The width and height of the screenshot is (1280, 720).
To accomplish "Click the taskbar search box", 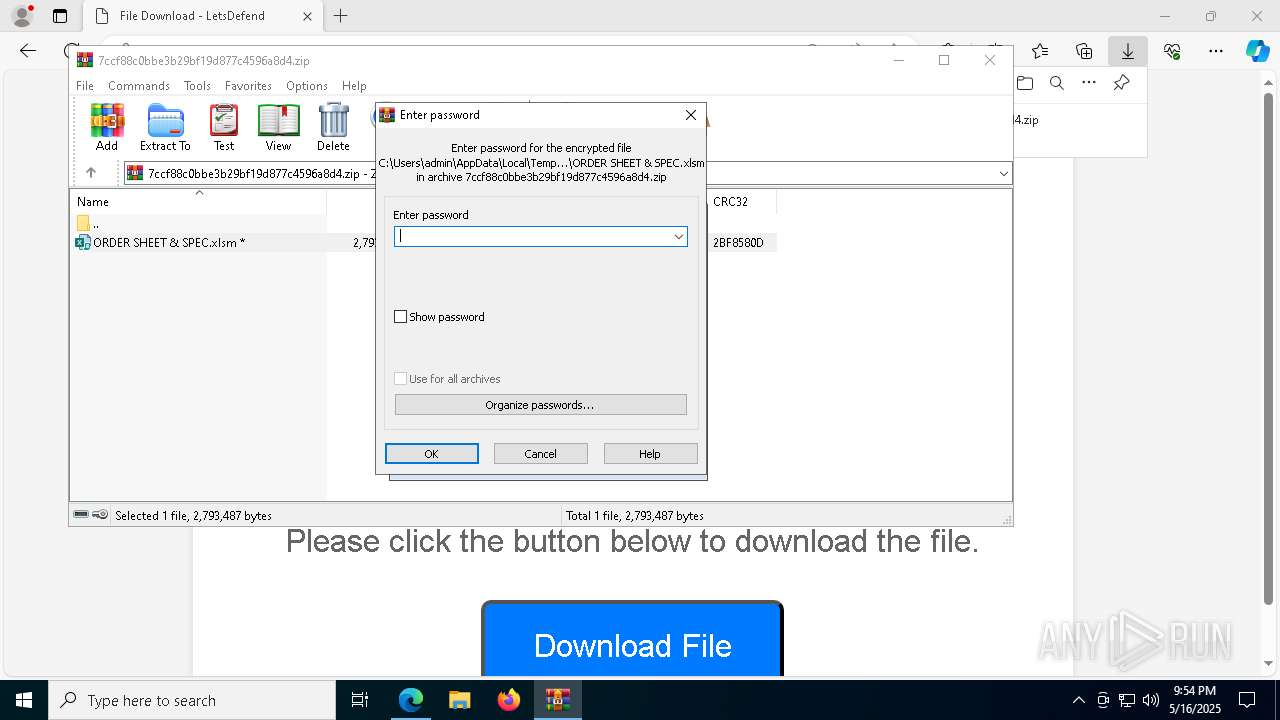I will pos(192,700).
